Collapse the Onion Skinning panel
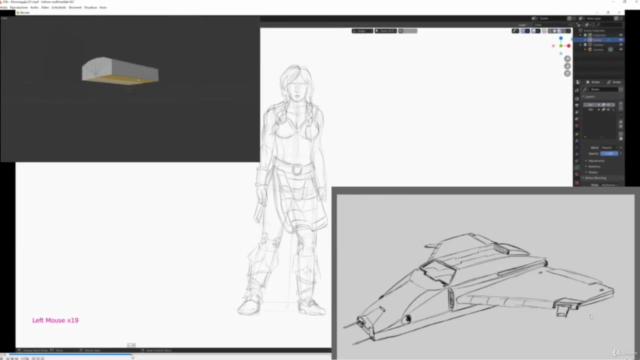 596,178
